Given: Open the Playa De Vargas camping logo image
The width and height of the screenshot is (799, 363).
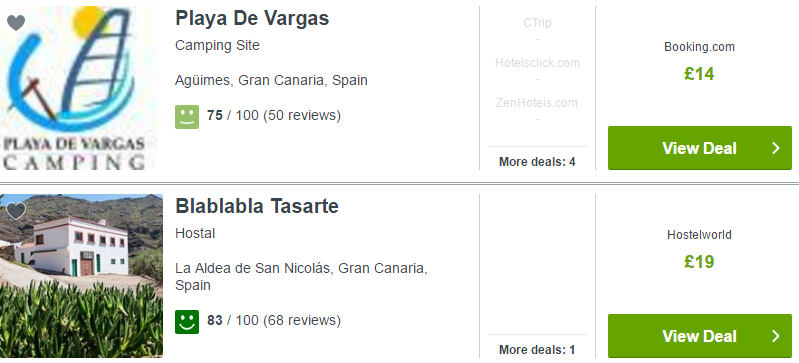Looking at the screenshot, I should [76, 88].
